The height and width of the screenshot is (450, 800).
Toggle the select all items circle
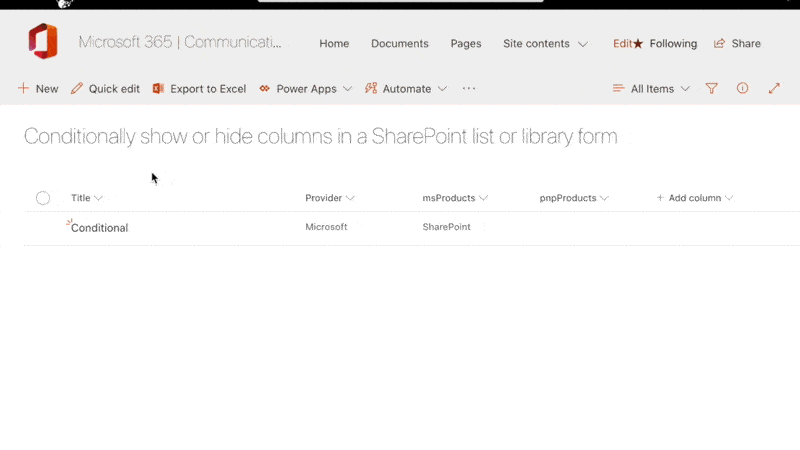[x=43, y=198]
